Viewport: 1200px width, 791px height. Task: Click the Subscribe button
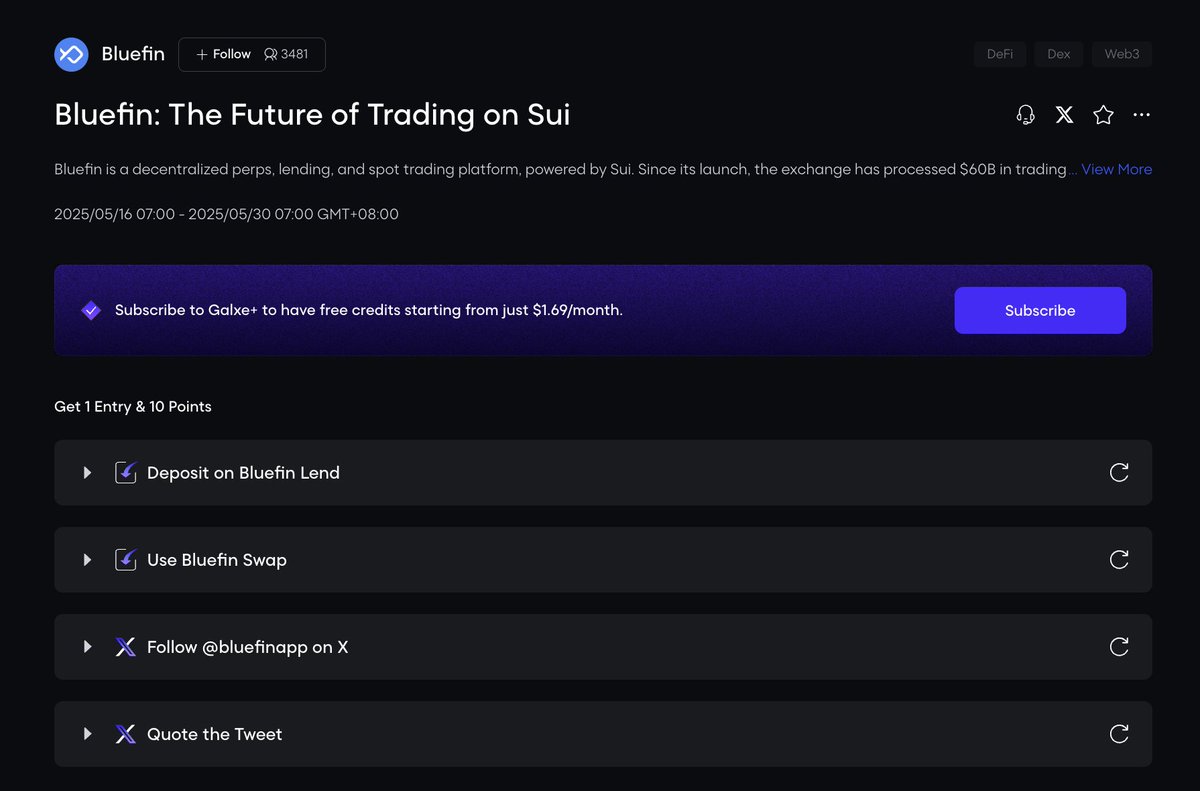click(1040, 310)
